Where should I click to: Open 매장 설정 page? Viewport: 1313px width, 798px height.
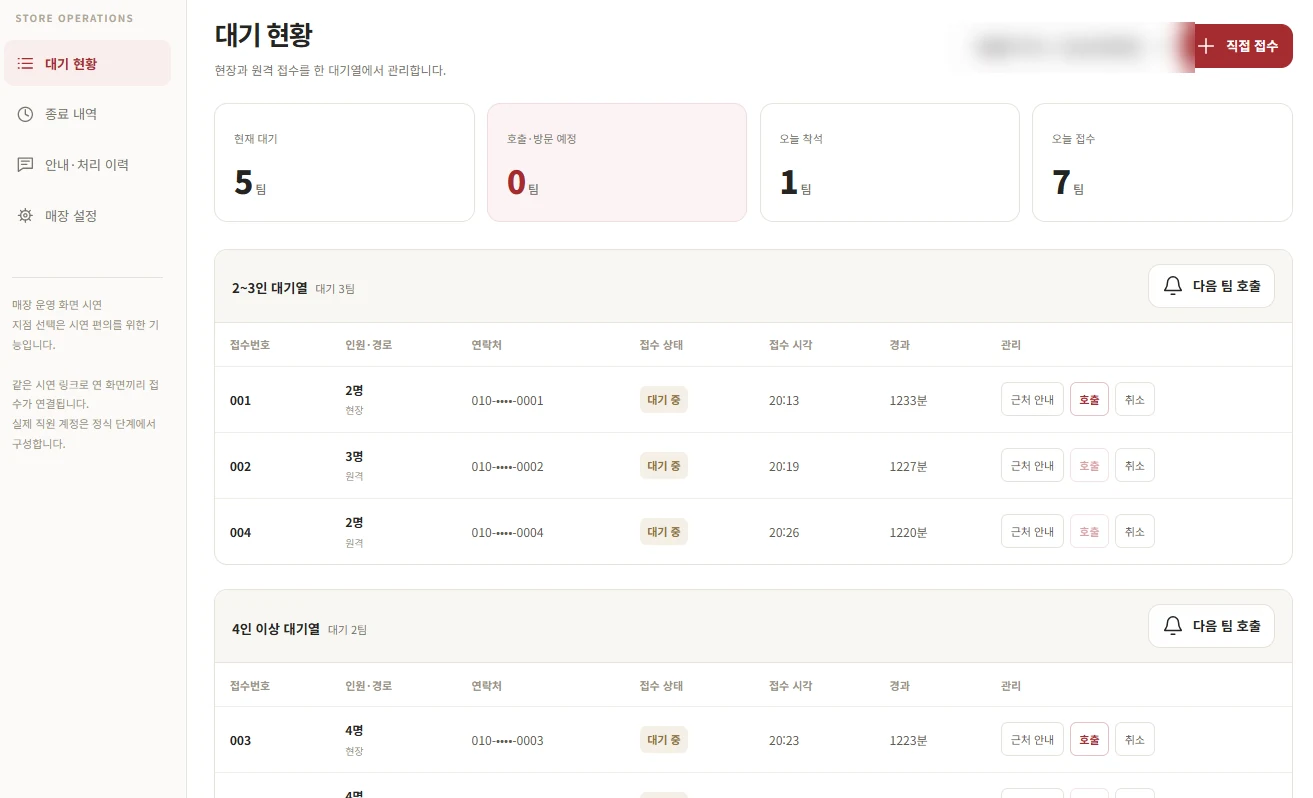[88, 216]
